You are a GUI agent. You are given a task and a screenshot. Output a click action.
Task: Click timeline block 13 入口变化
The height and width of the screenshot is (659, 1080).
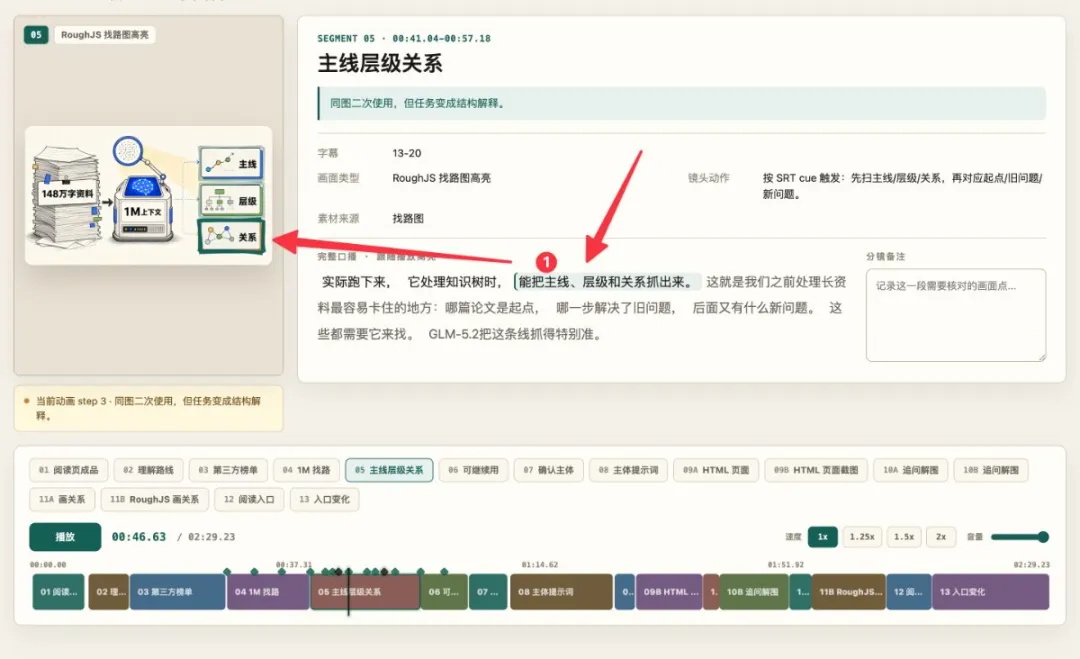990,592
